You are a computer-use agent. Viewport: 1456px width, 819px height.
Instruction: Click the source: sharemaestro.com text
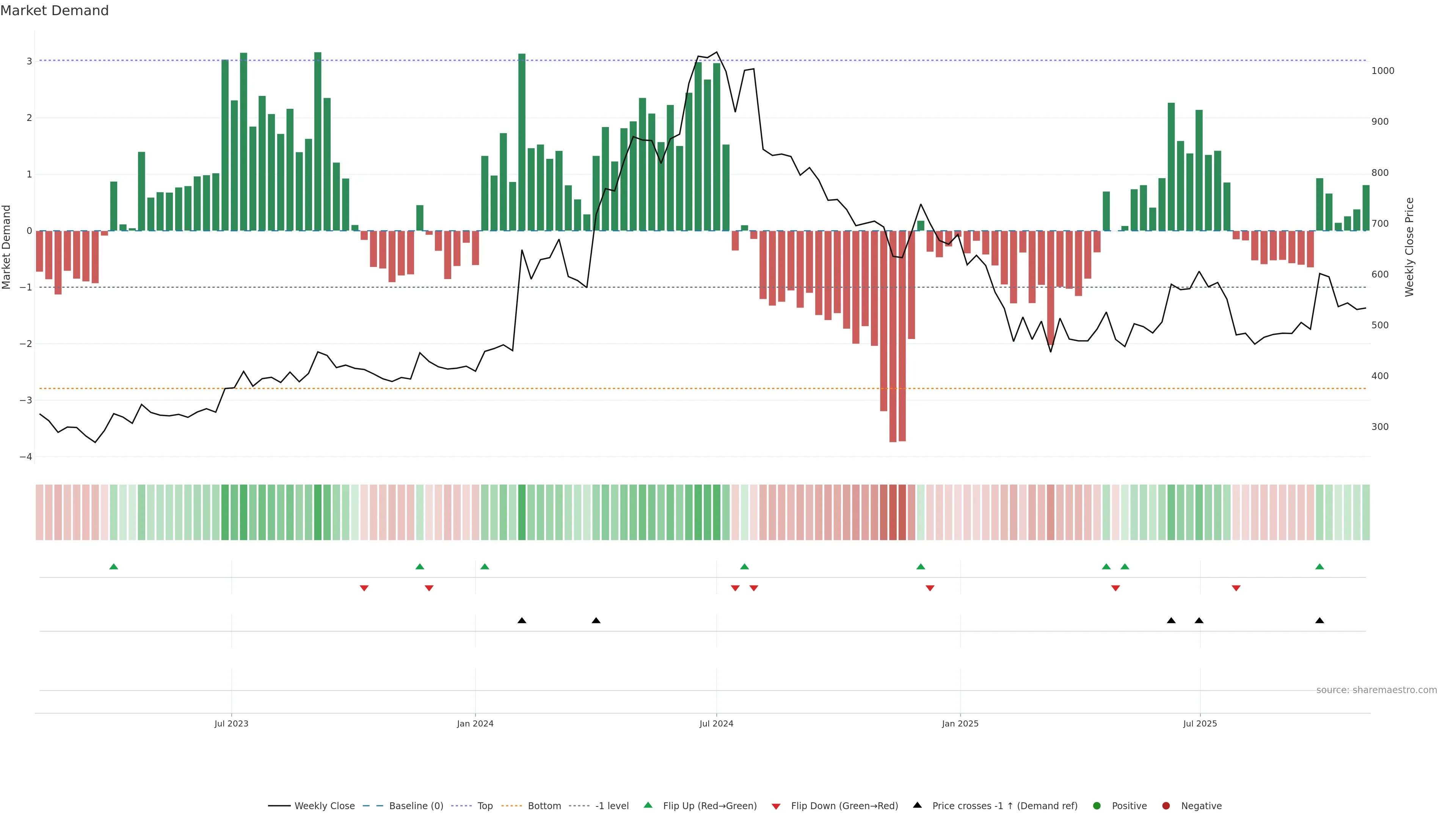pos(1376,690)
